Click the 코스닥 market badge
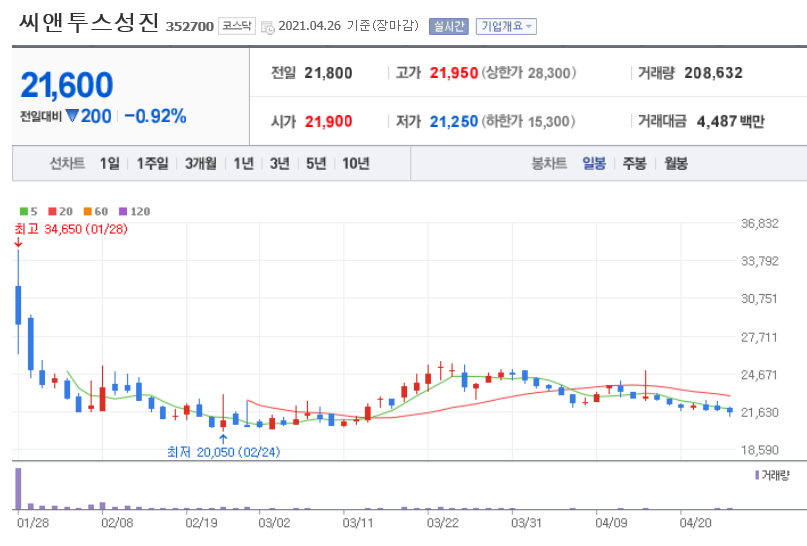807x546 pixels. tap(237, 26)
